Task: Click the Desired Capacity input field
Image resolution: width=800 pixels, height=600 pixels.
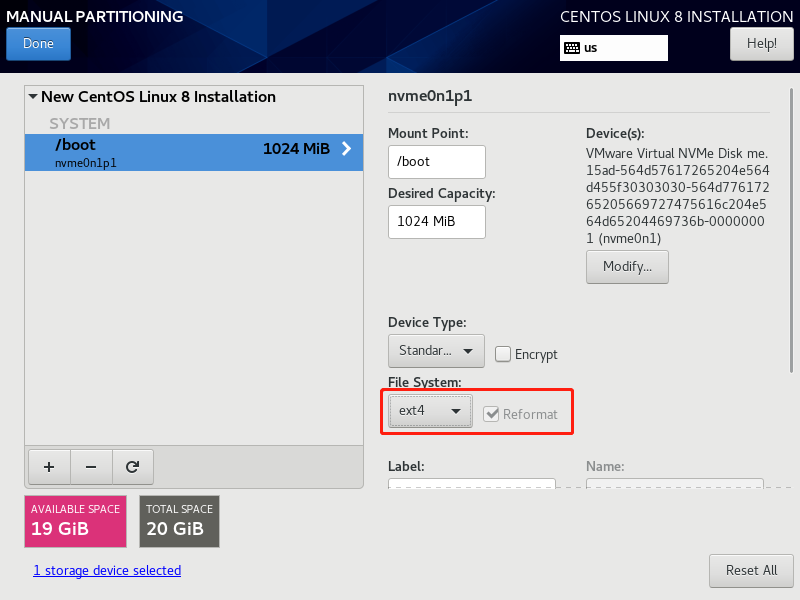Action: (x=437, y=221)
